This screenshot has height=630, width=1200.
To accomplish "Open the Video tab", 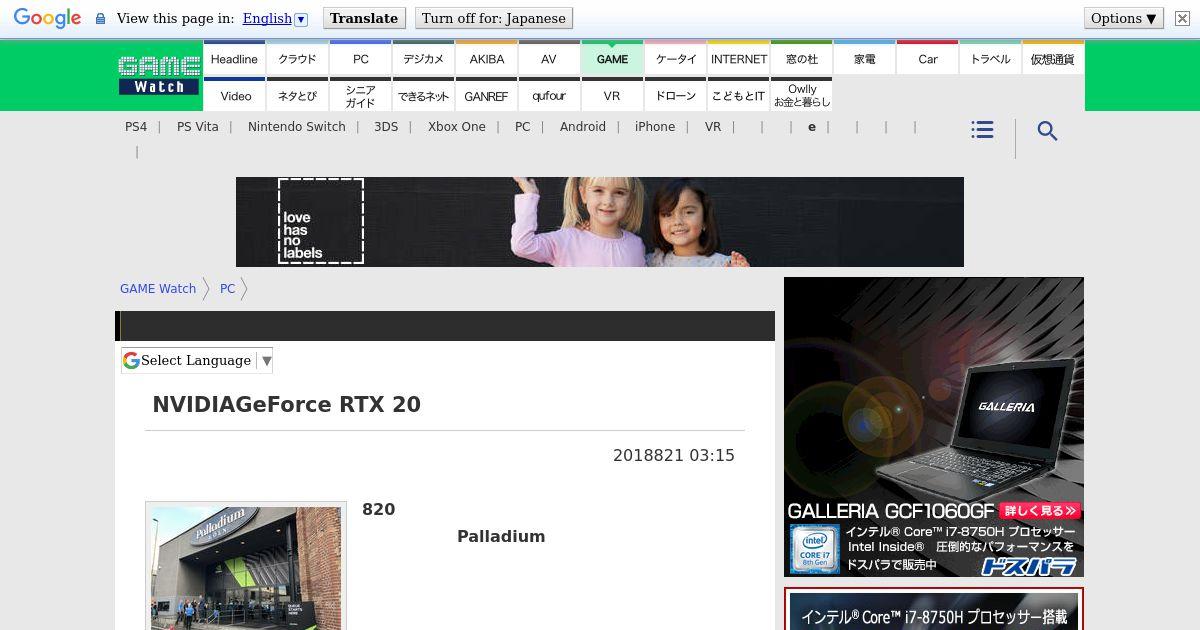I will pos(236,95).
